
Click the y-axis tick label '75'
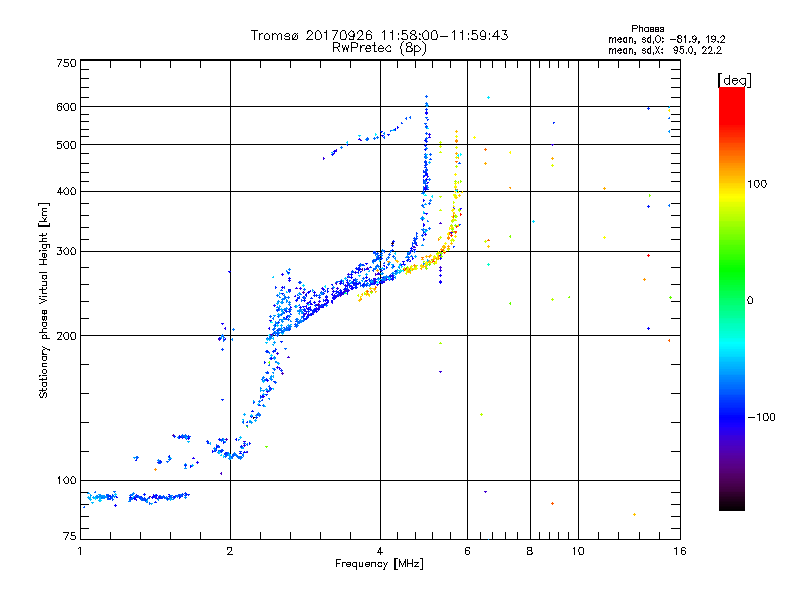(70, 536)
